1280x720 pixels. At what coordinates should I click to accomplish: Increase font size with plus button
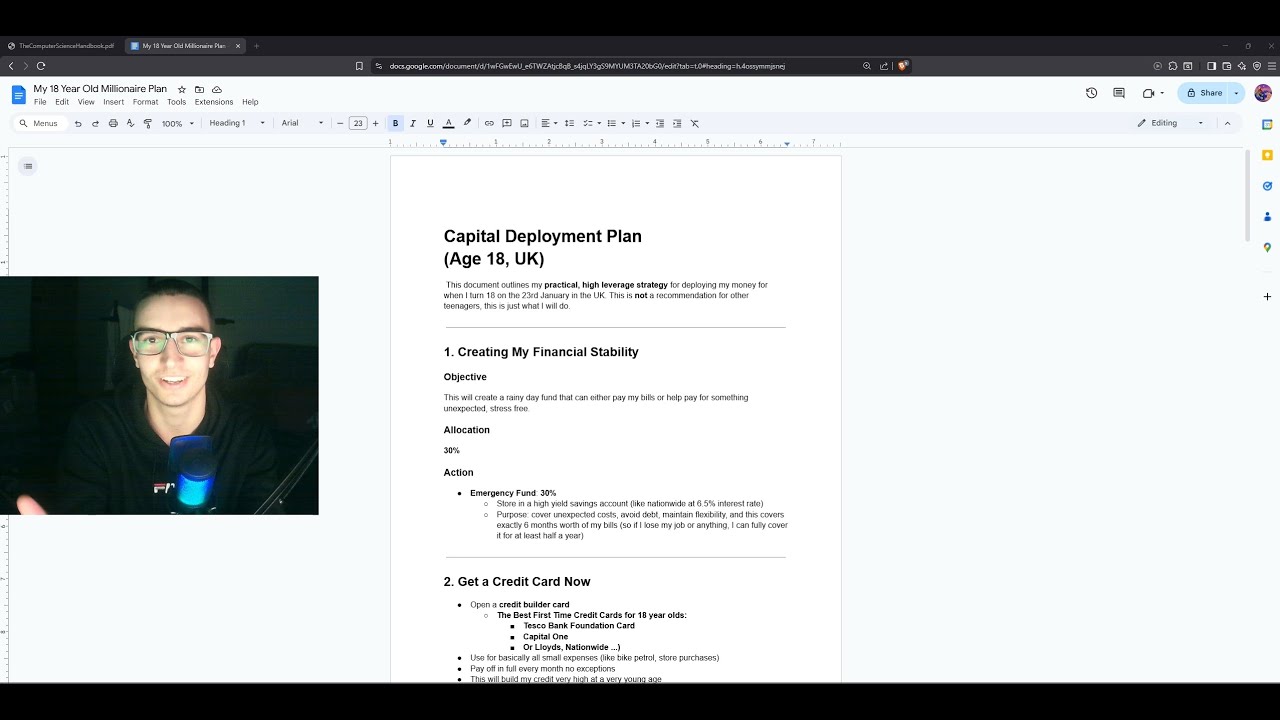pyautogui.click(x=375, y=123)
